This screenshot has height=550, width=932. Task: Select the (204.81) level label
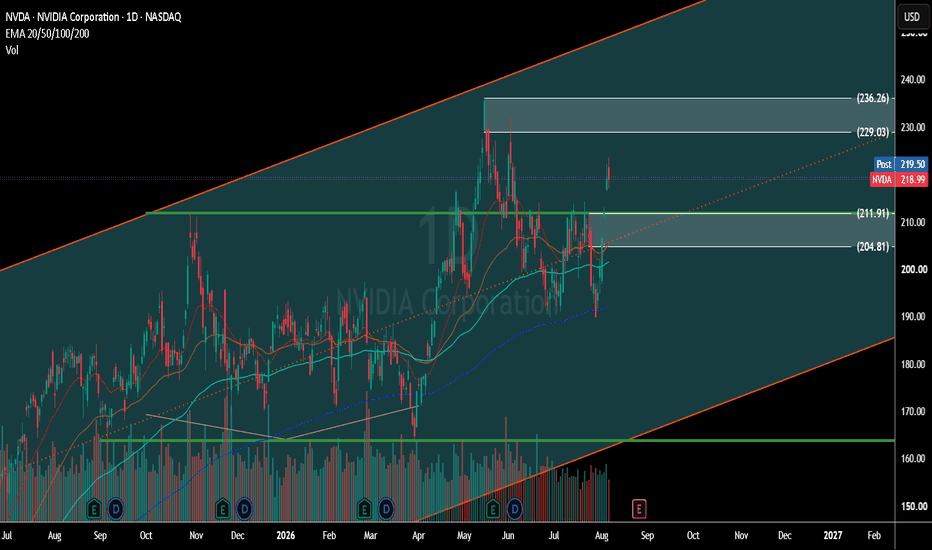[873, 246]
